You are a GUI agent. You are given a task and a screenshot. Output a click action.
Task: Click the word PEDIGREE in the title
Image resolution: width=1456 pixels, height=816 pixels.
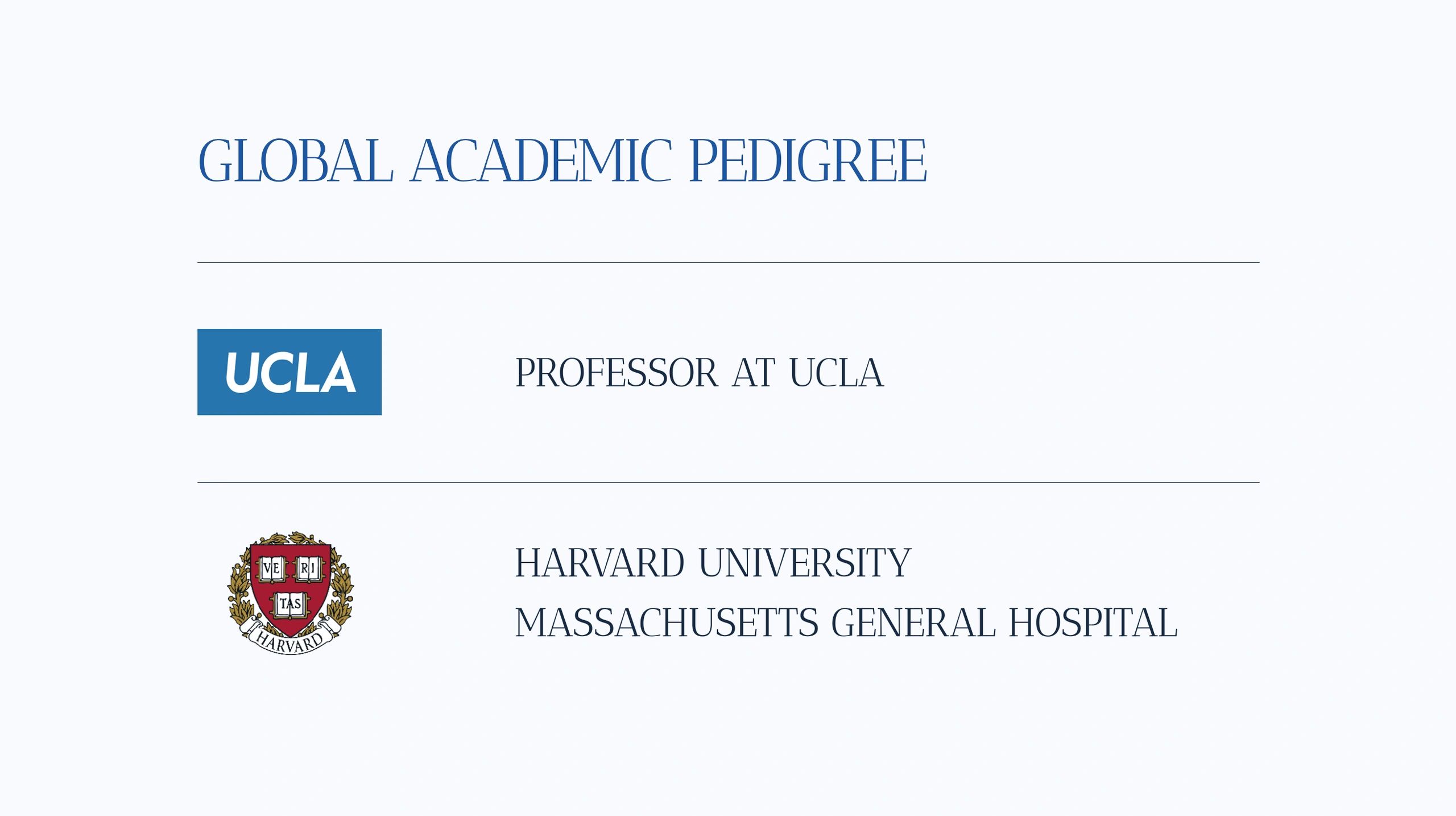coord(808,161)
